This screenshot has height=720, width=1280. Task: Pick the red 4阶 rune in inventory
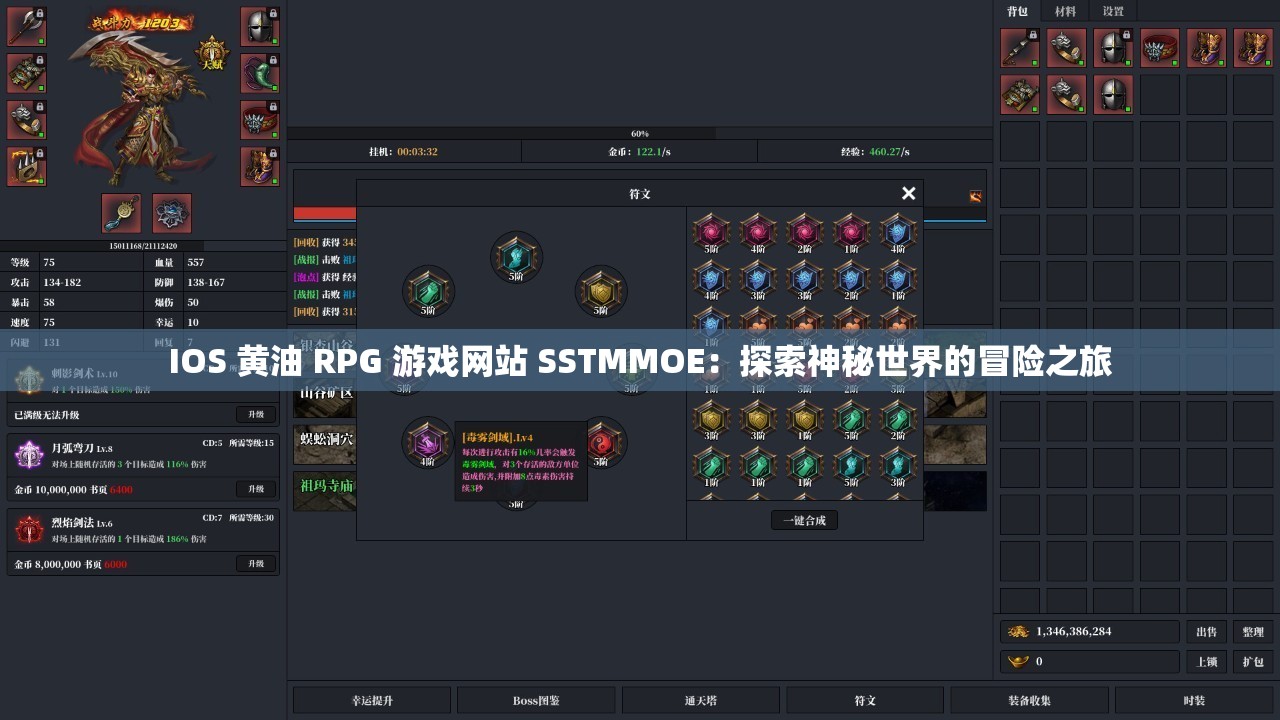(758, 232)
